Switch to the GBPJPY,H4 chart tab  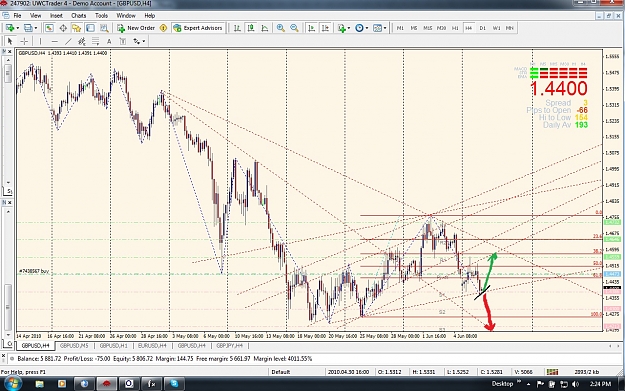(x=230, y=346)
